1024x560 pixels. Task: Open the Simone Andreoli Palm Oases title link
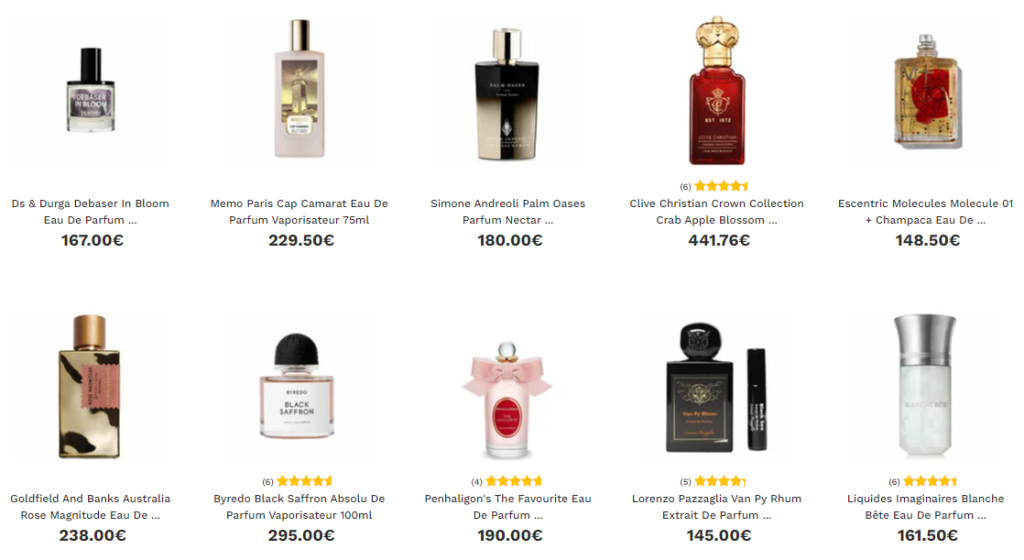pyautogui.click(x=507, y=211)
